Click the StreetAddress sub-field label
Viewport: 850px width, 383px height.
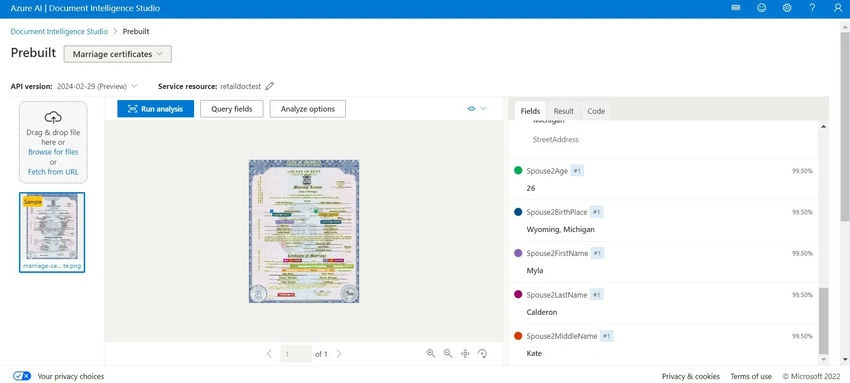tap(556, 140)
